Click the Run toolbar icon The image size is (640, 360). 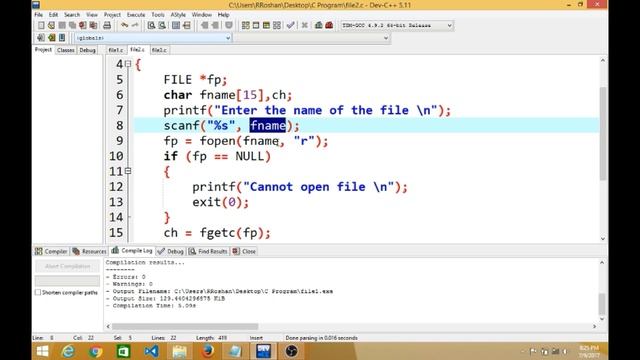pyautogui.click(x=256, y=25)
